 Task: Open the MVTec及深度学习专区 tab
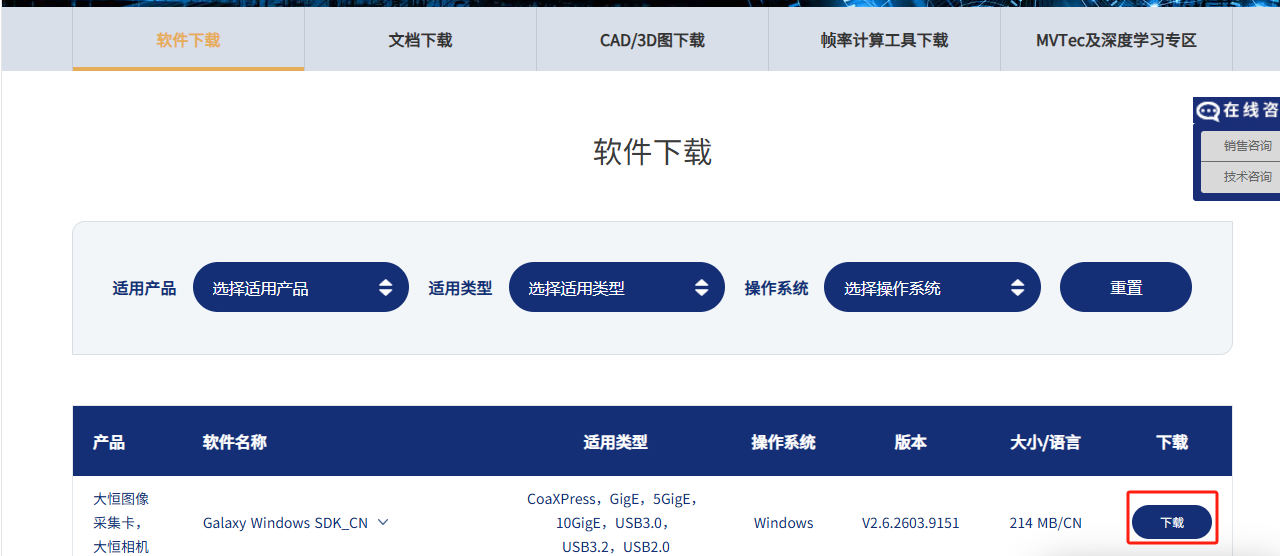1116,40
